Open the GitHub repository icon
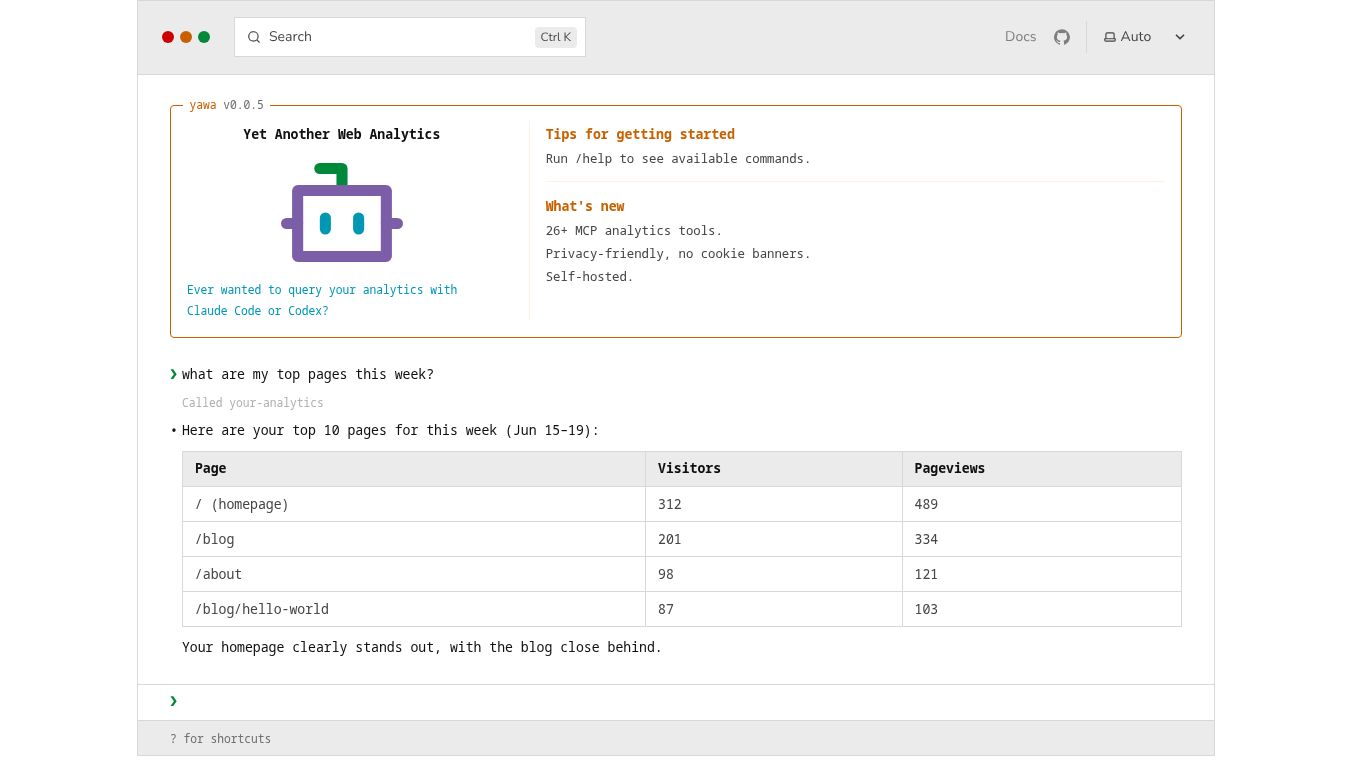 [x=1062, y=37]
